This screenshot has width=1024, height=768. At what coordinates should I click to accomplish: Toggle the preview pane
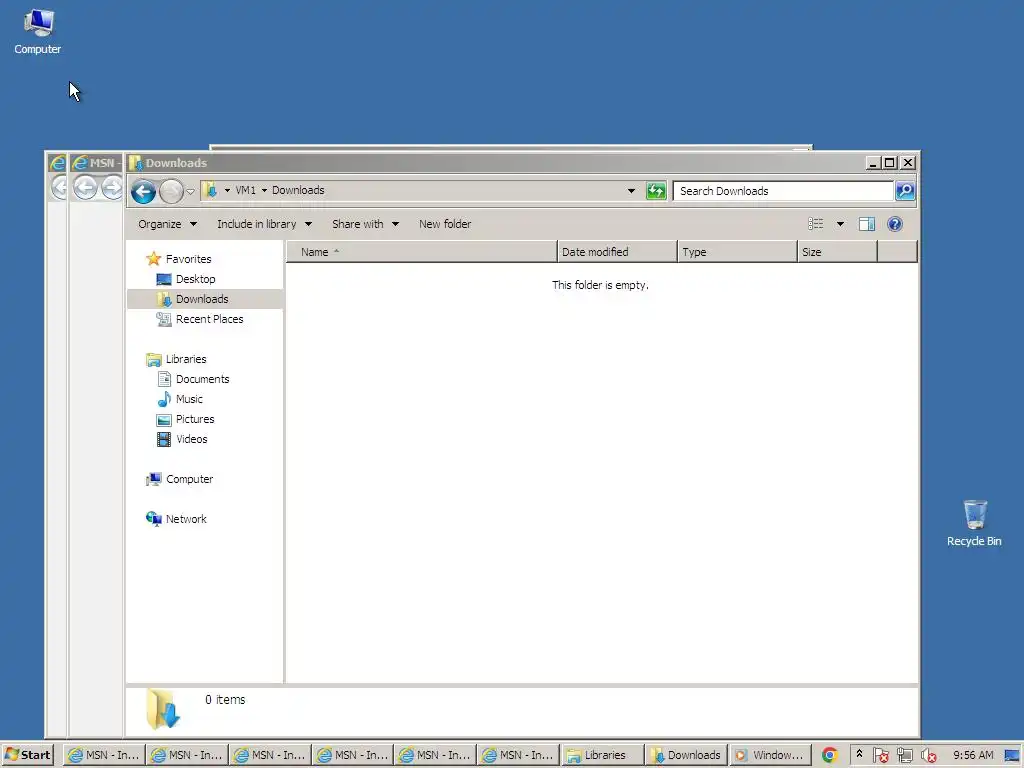coord(867,224)
